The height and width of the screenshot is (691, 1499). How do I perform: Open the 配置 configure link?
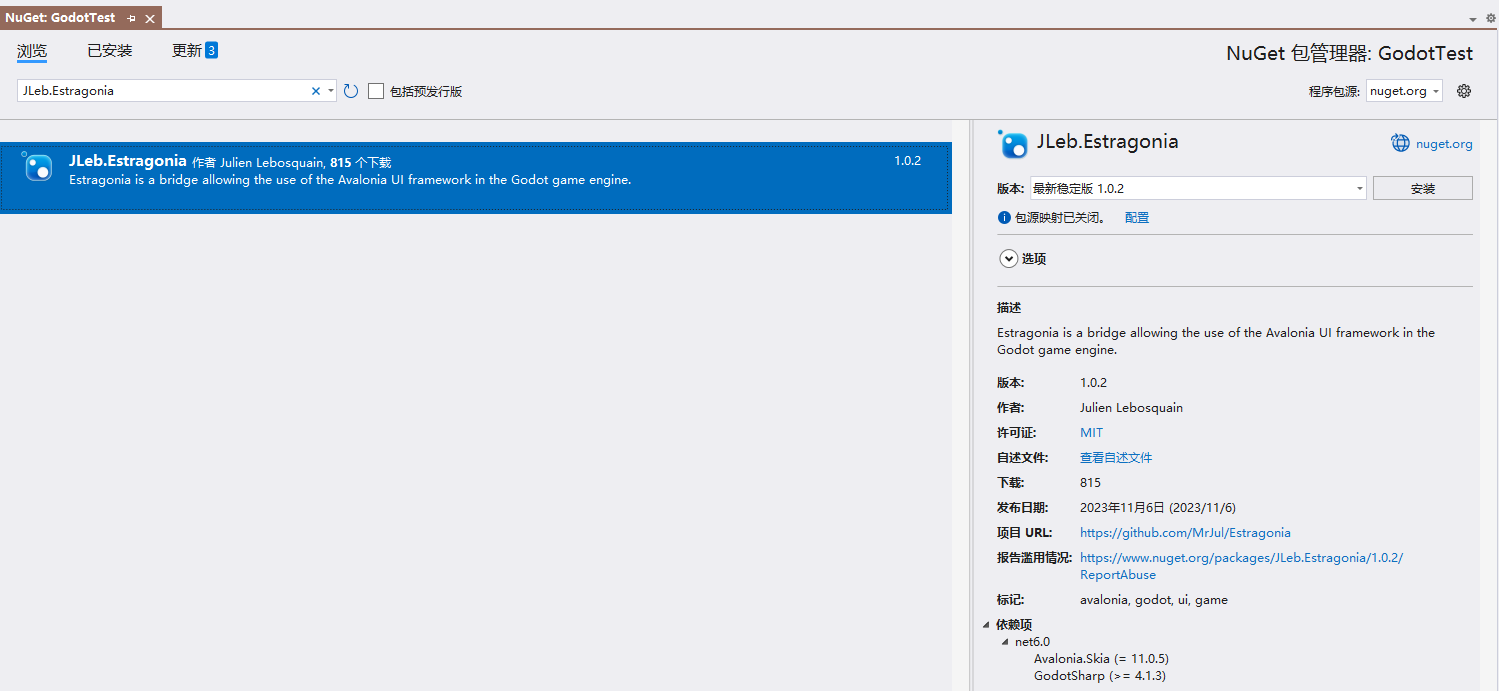pyautogui.click(x=1137, y=217)
